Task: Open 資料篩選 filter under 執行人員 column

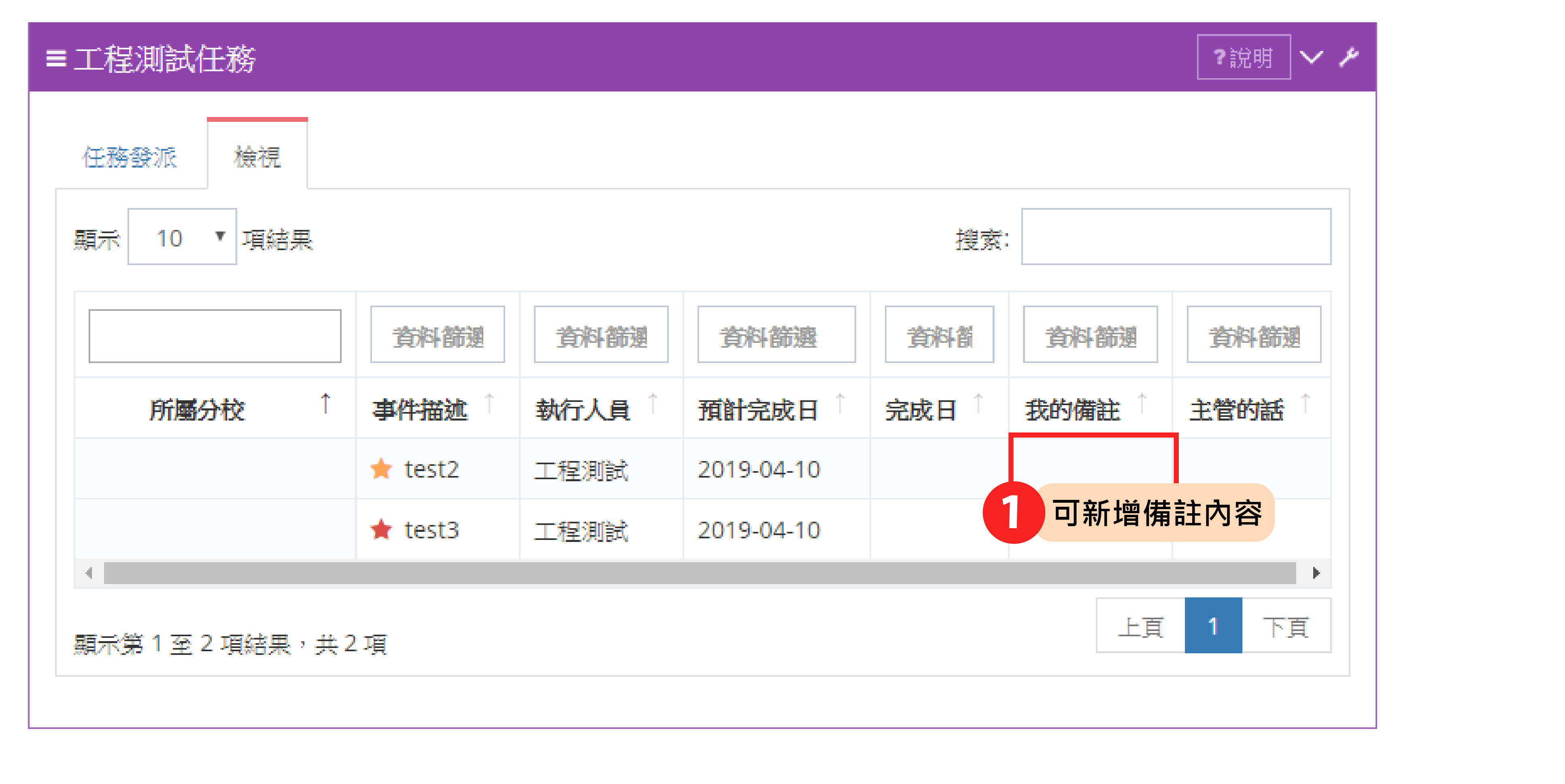Action: point(601,335)
